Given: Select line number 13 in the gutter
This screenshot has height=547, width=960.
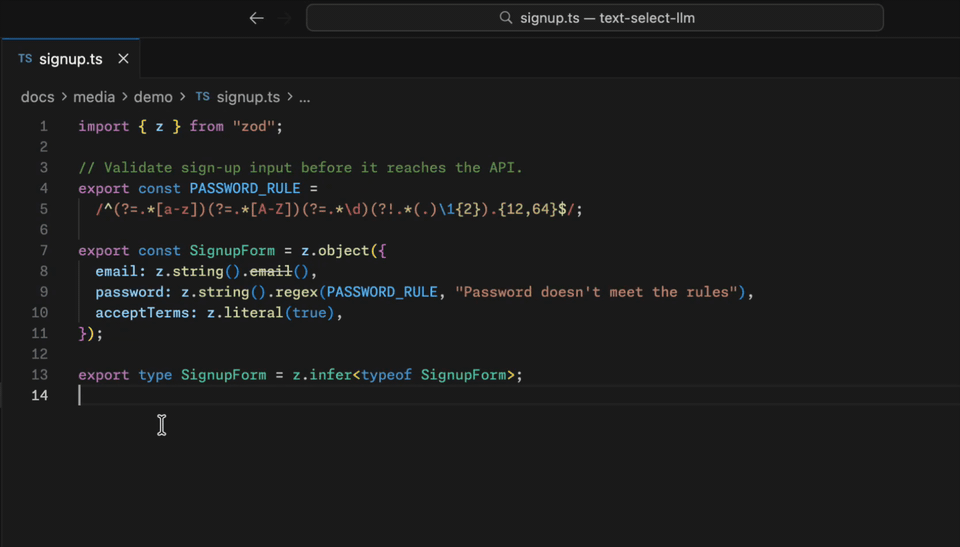Looking at the screenshot, I should click(39, 374).
